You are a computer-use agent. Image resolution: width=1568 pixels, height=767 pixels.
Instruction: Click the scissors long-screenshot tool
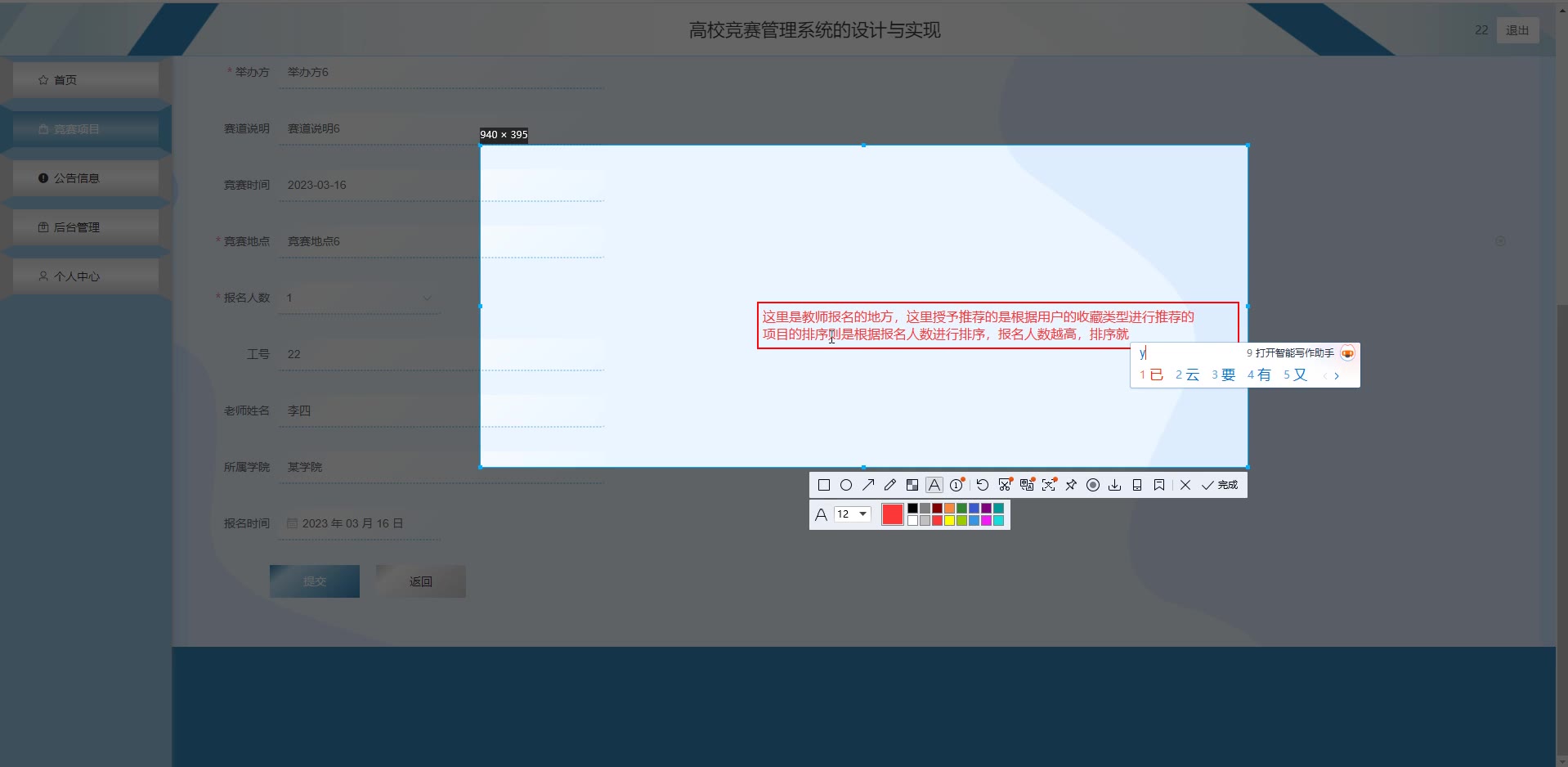coord(1005,485)
